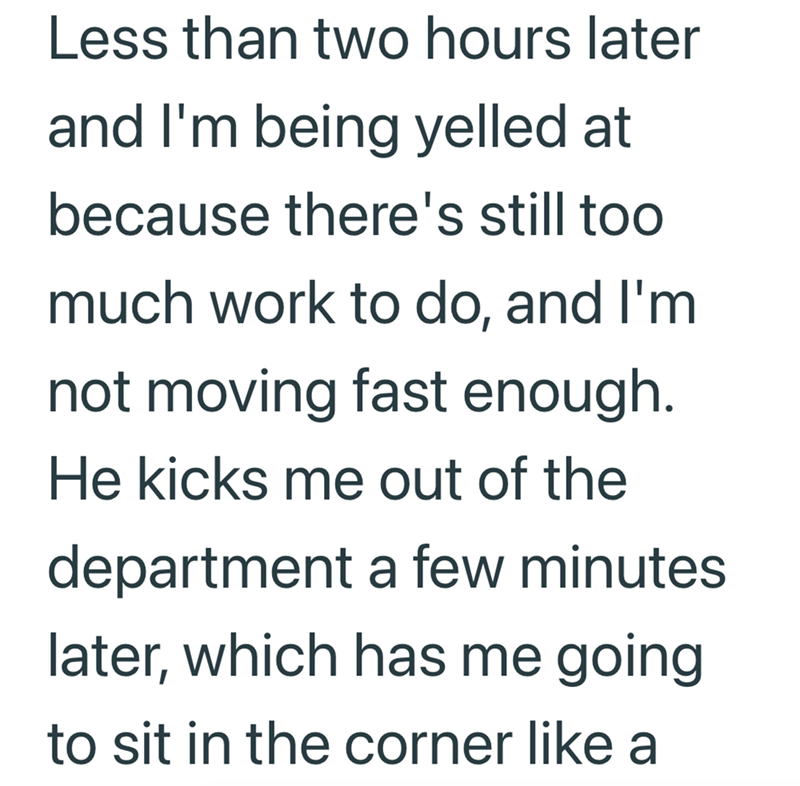Click the word "much" in the fourth line
Screen dimensions: 800x786
[x=121, y=304]
